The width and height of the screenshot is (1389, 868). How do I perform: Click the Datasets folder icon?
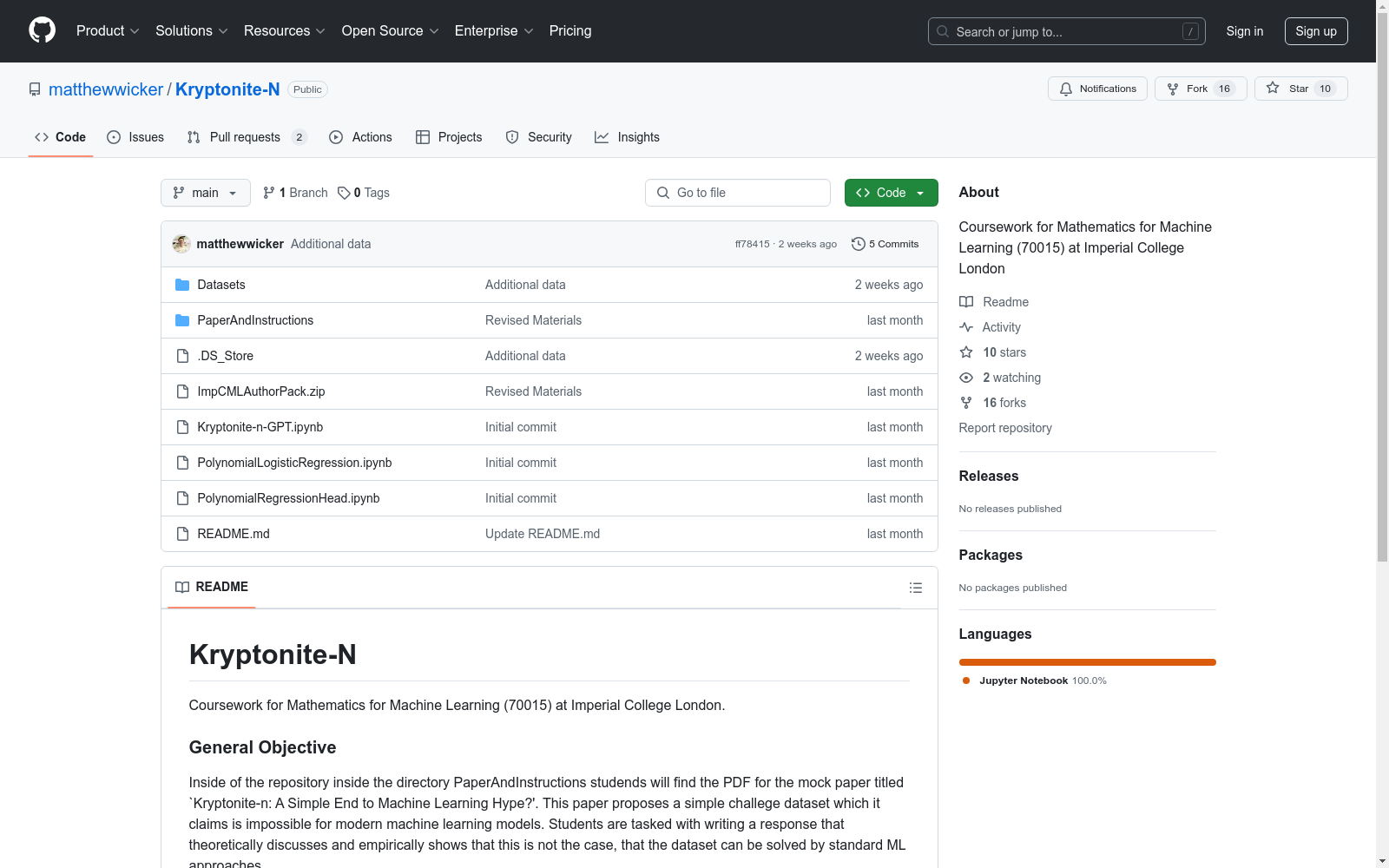(182, 285)
